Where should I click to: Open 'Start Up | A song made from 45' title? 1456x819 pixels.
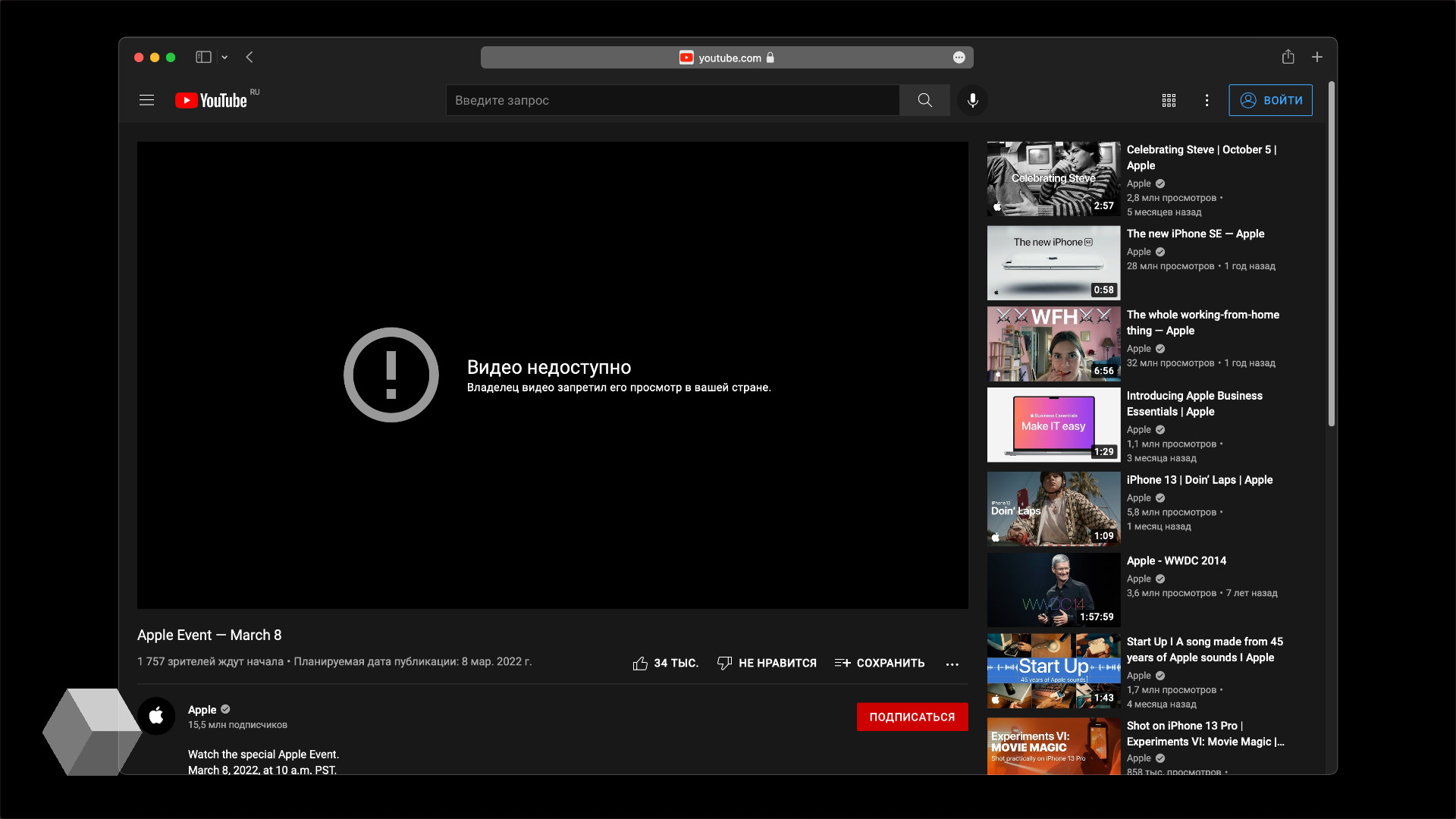click(x=1205, y=650)
